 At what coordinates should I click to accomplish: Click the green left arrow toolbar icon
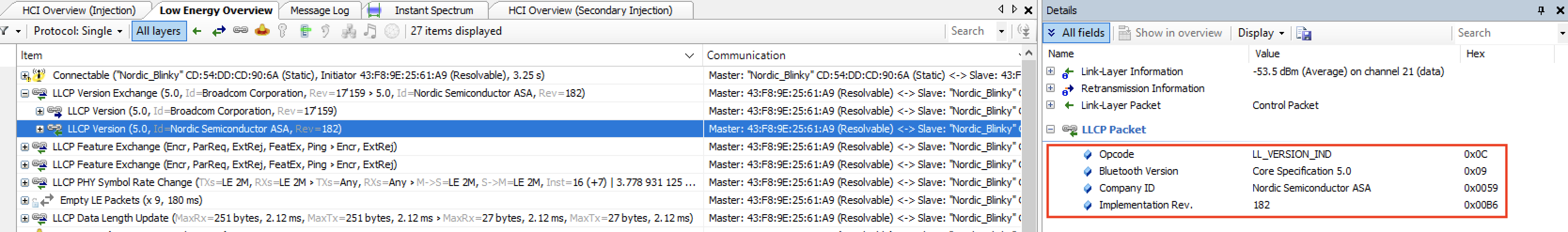[196, 31]
